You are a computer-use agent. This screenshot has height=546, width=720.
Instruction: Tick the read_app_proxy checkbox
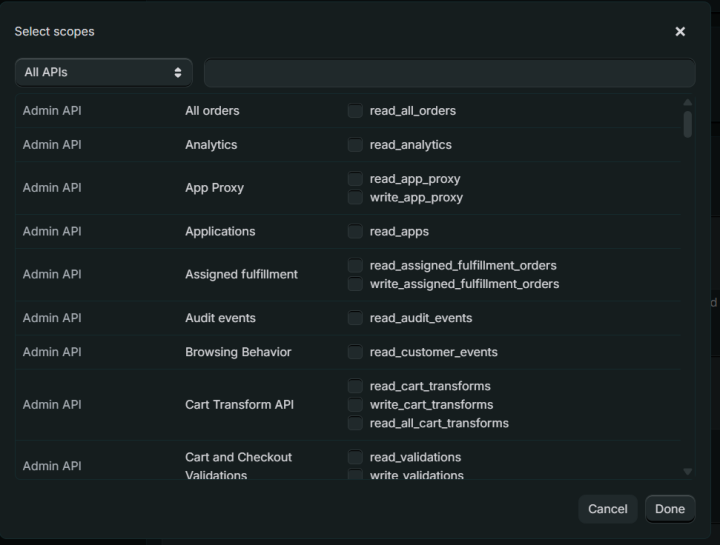355,179
